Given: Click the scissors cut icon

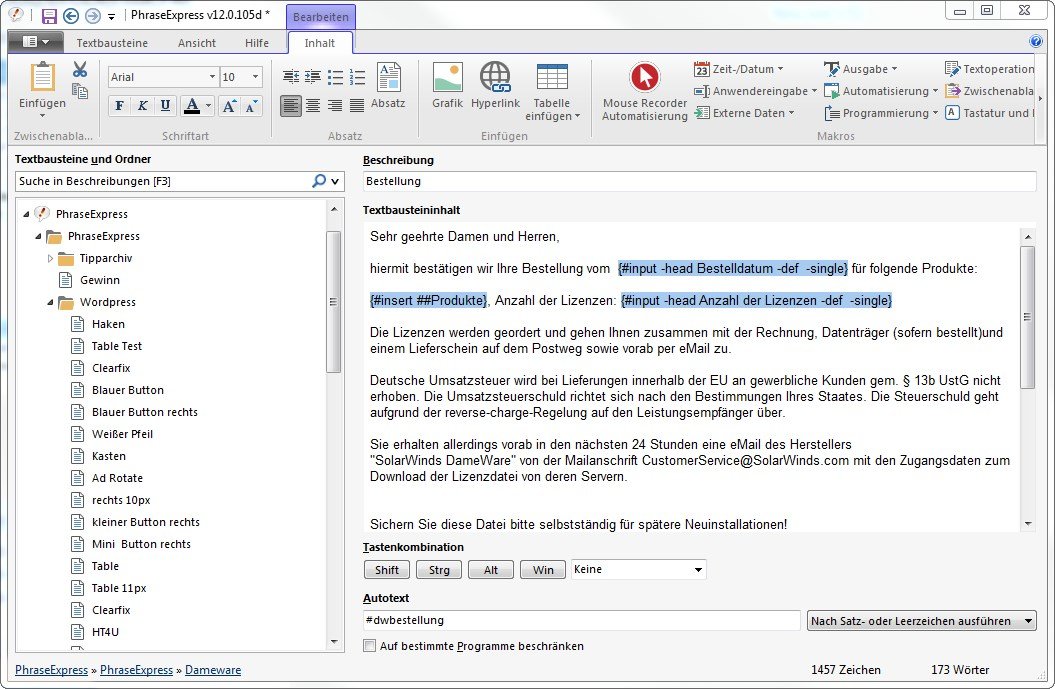Looking at the screenshot, I should [x=80, y=69].
